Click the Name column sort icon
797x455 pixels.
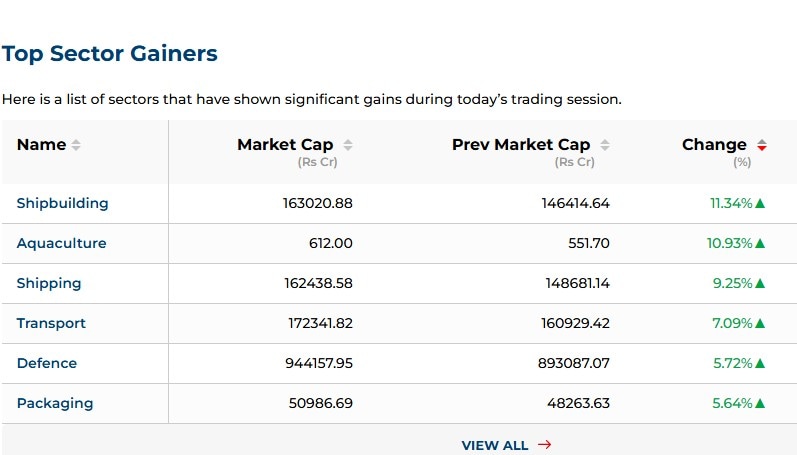(x=76, y=145)
